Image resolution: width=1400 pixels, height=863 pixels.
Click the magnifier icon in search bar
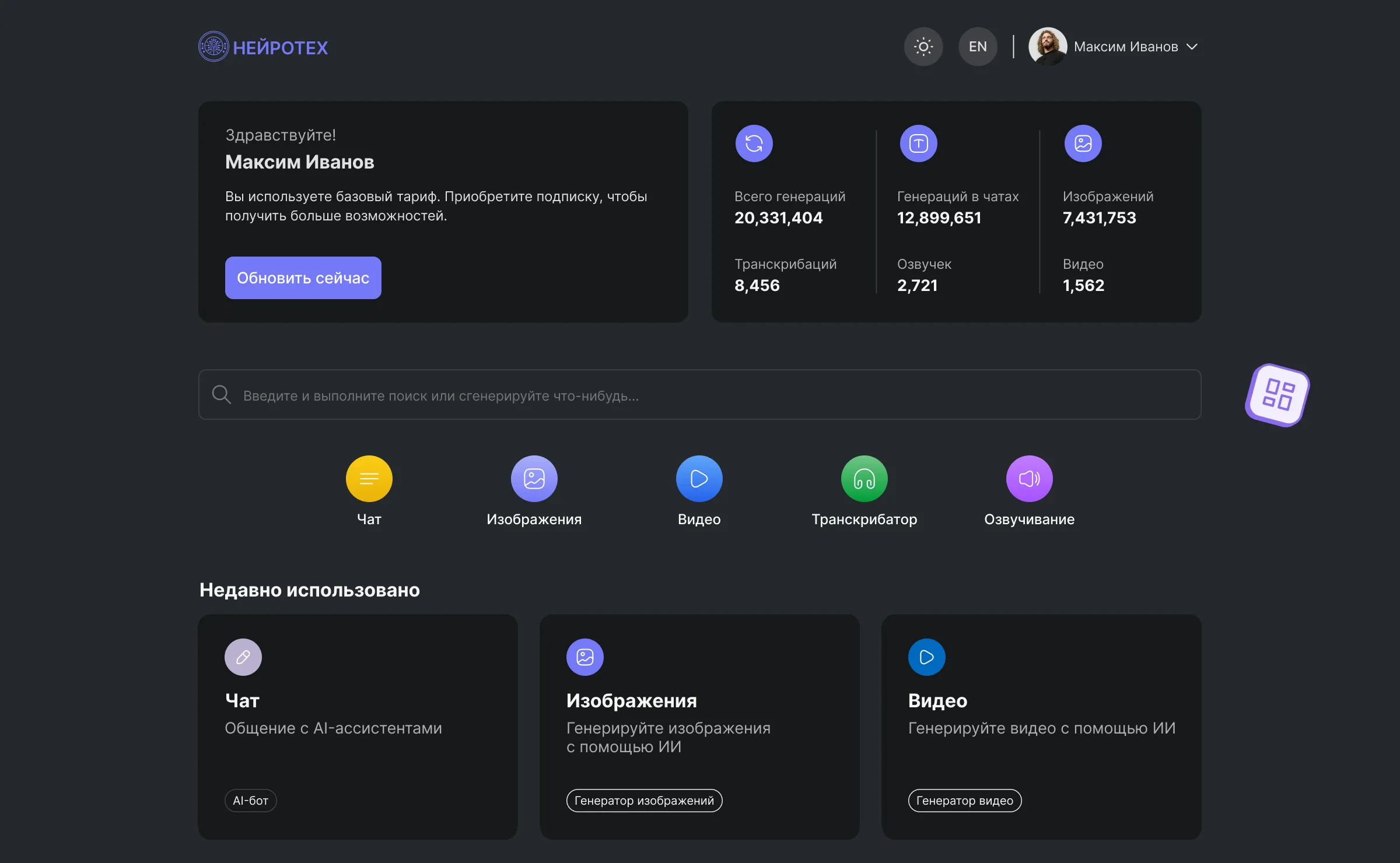[x=222, y=395]
